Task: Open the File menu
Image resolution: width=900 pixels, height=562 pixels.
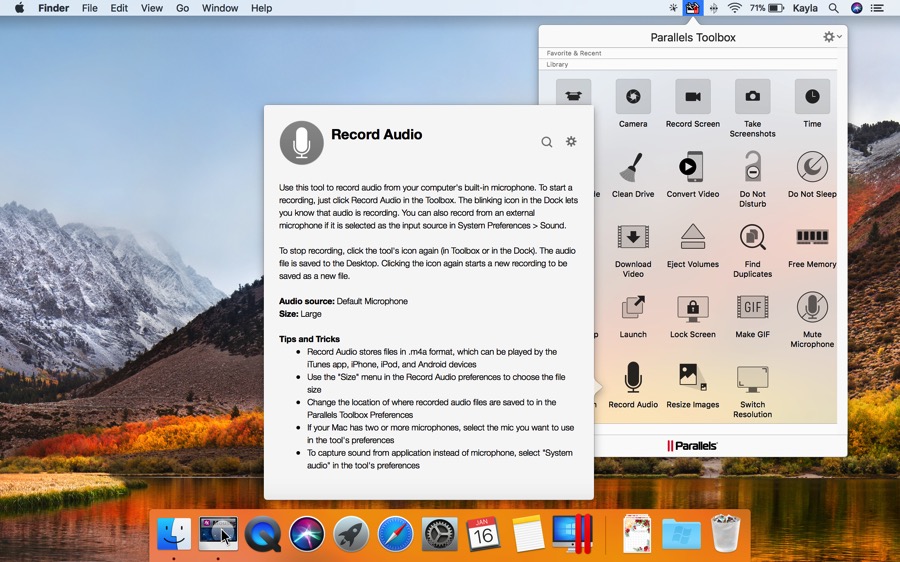Action: click(x=90, y=8)
